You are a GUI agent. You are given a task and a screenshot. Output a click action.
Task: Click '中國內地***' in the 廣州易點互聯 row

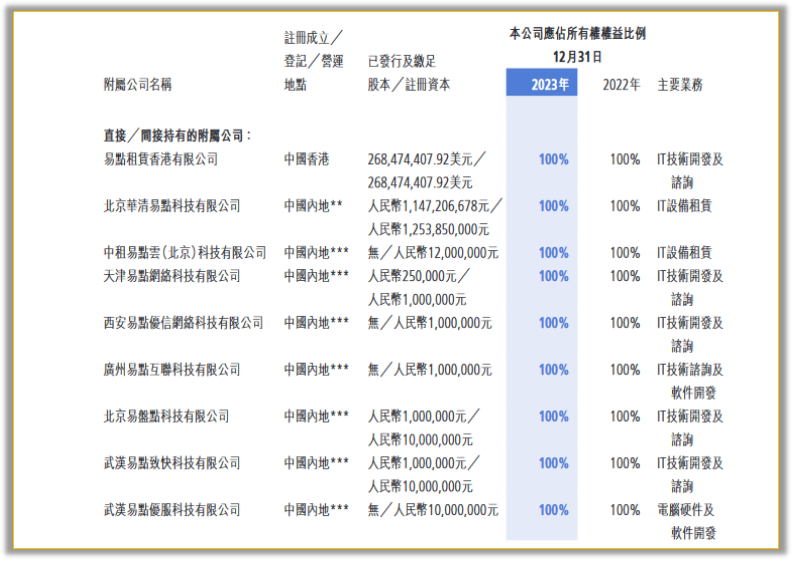pos(316,369)
